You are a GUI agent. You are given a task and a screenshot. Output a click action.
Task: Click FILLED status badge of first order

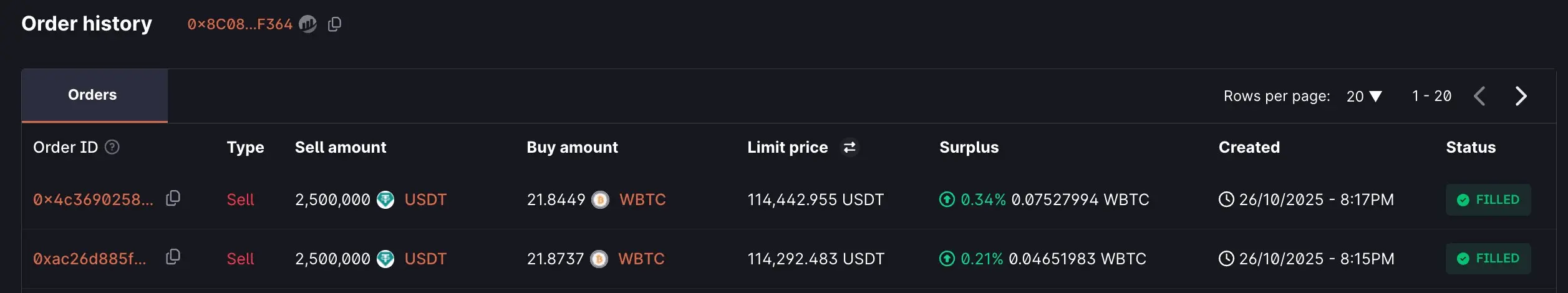(x=1488, y=199)
